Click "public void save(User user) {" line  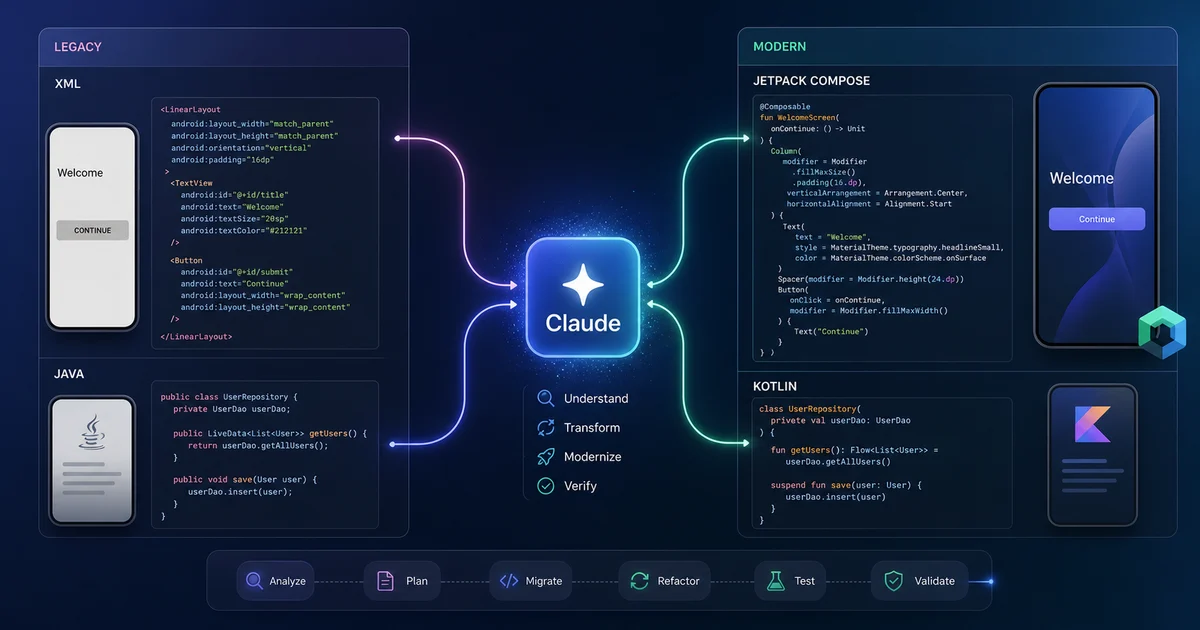244,480
